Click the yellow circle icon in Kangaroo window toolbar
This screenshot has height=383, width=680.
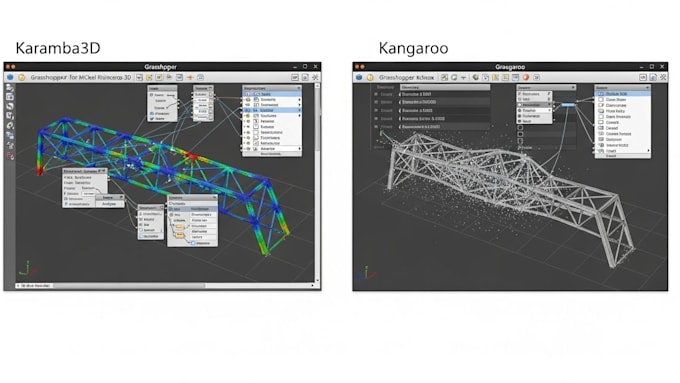pos(370,77)
